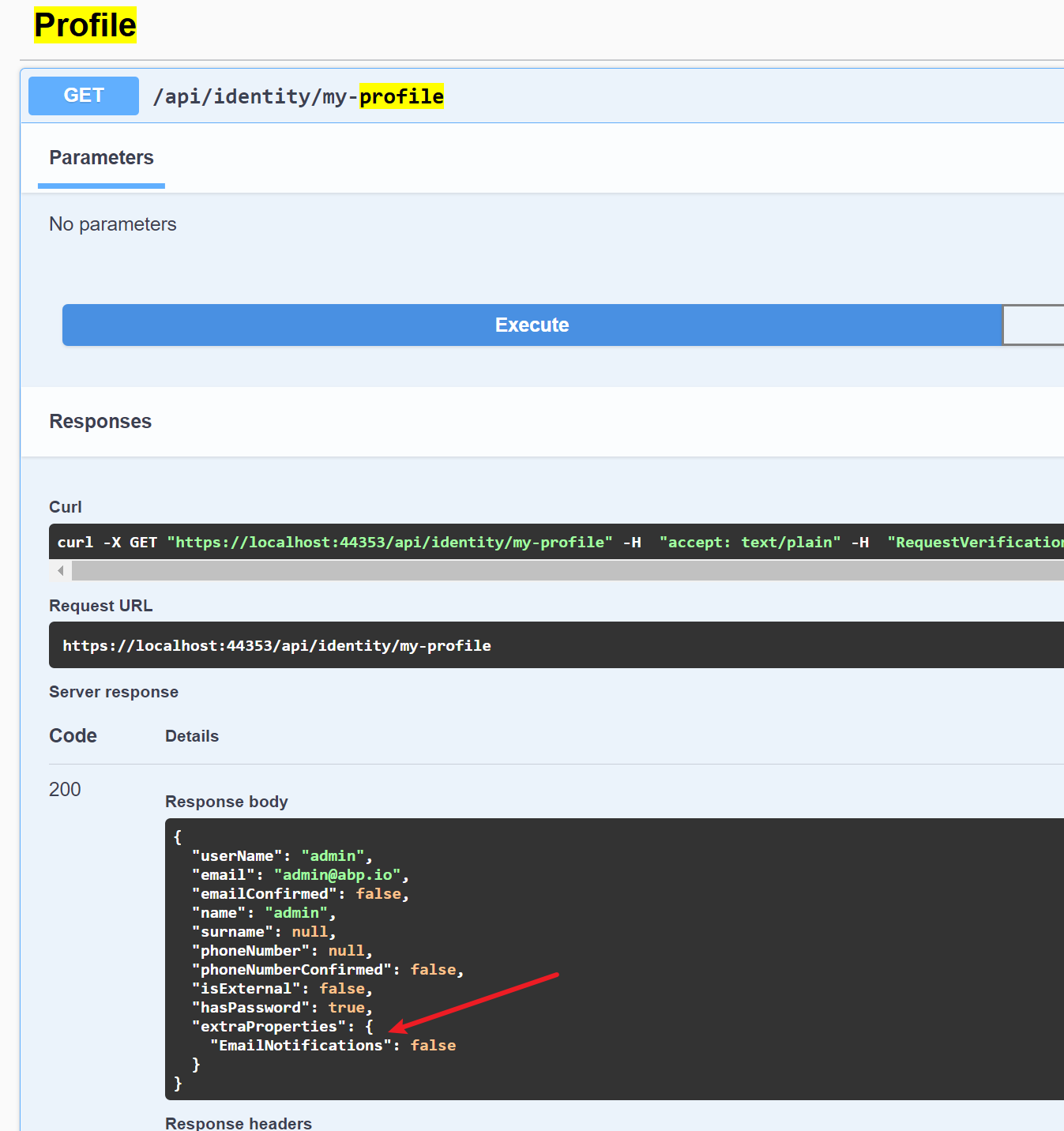Viewport: 1064px width, 1131px height.
Task: Click the Response headers label
Action: [239, 1122]
